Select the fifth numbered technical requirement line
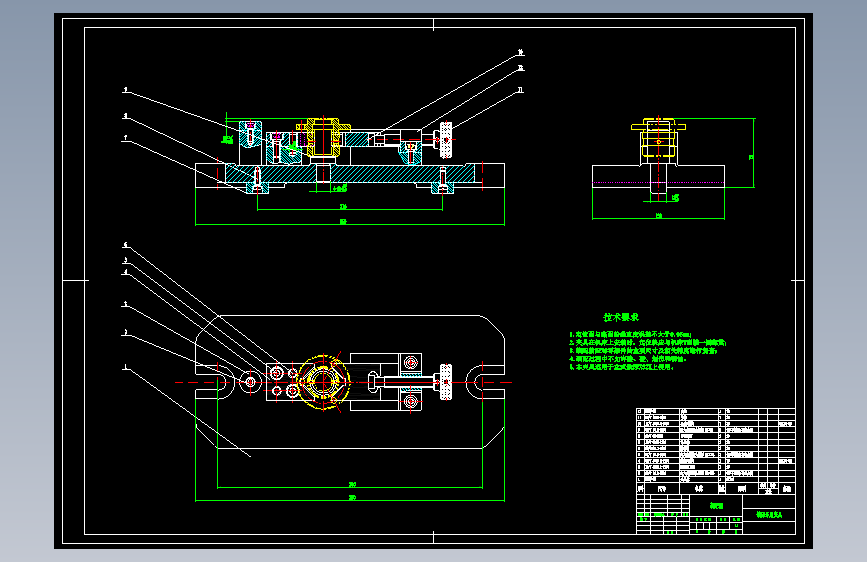Screen dimensions: 867x562 pyautogui.click(x=621, y=367)
